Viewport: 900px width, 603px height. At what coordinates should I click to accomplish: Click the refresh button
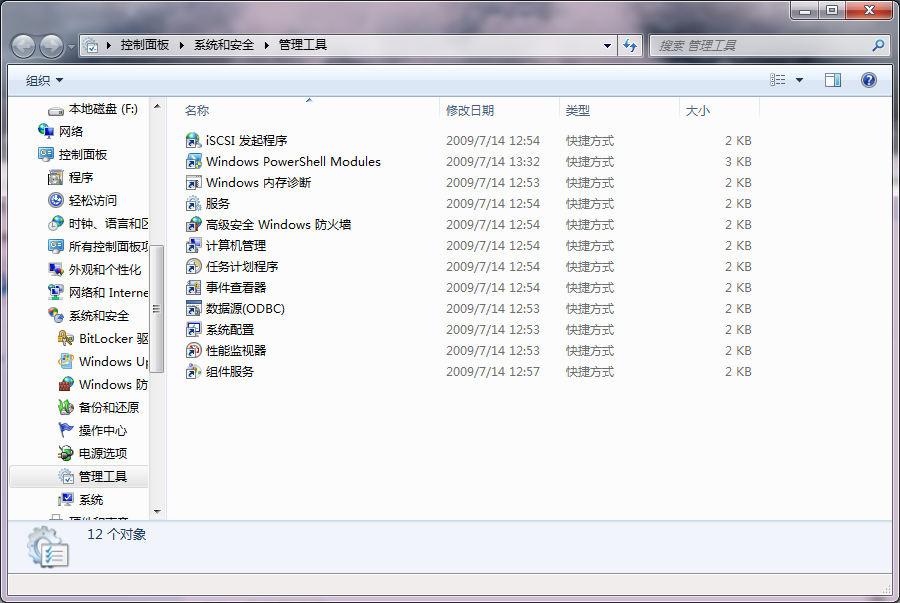632,44
